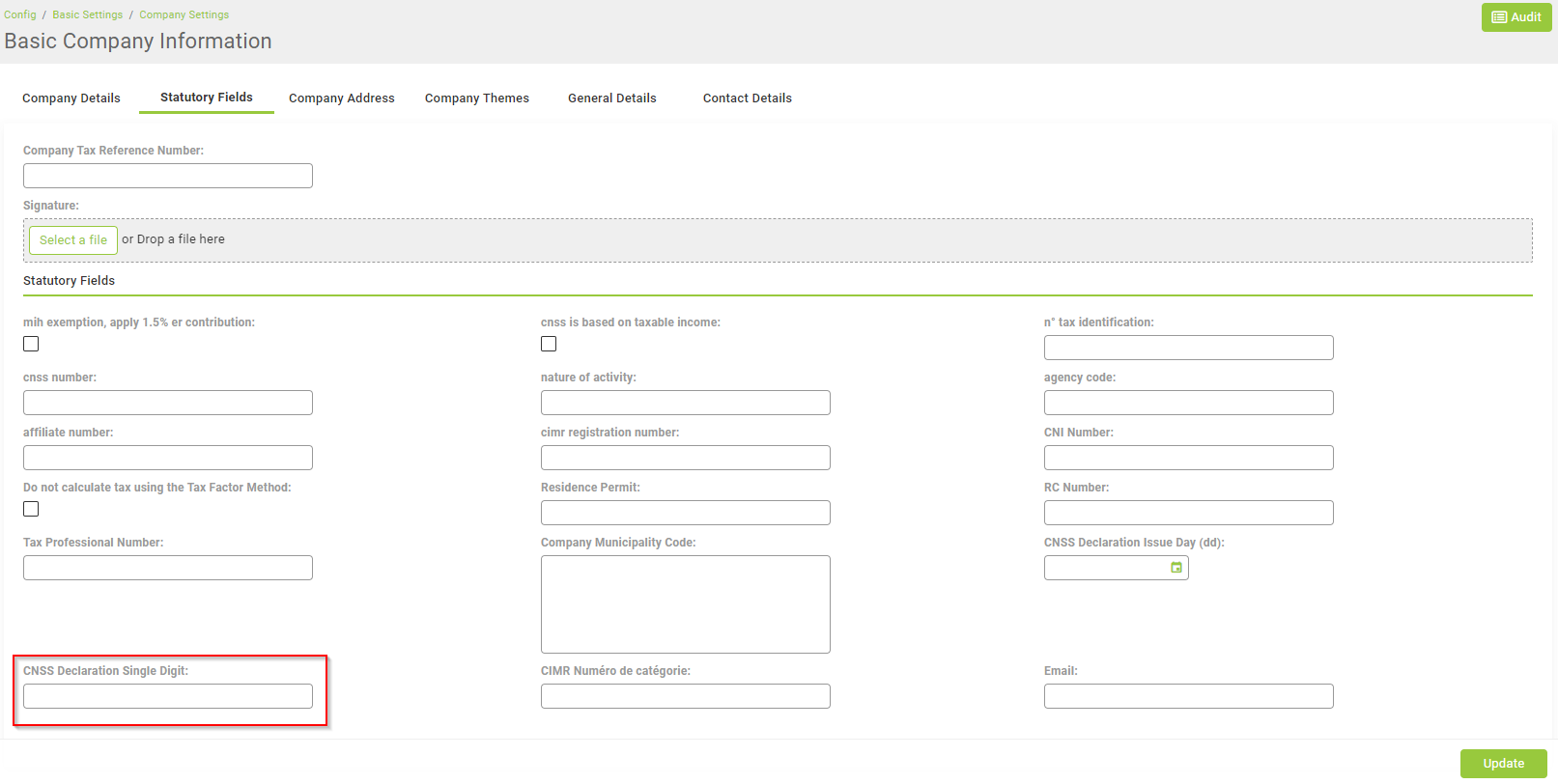Enable mih exemption 1.5% er contribution checkbox
This screenshot has height=784, width=1558.
point(31,344)
